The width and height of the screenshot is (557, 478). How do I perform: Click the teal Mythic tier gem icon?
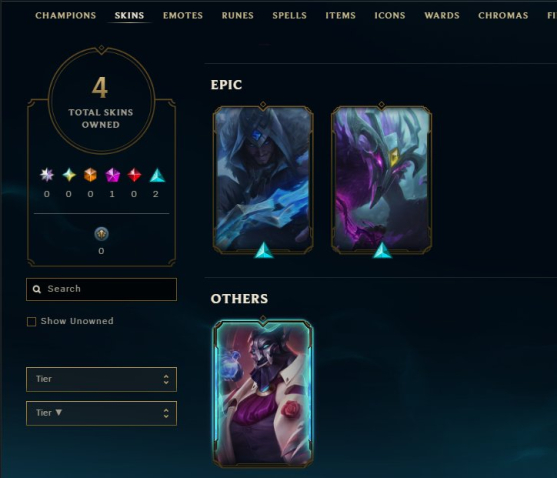[x=69, y=175]
